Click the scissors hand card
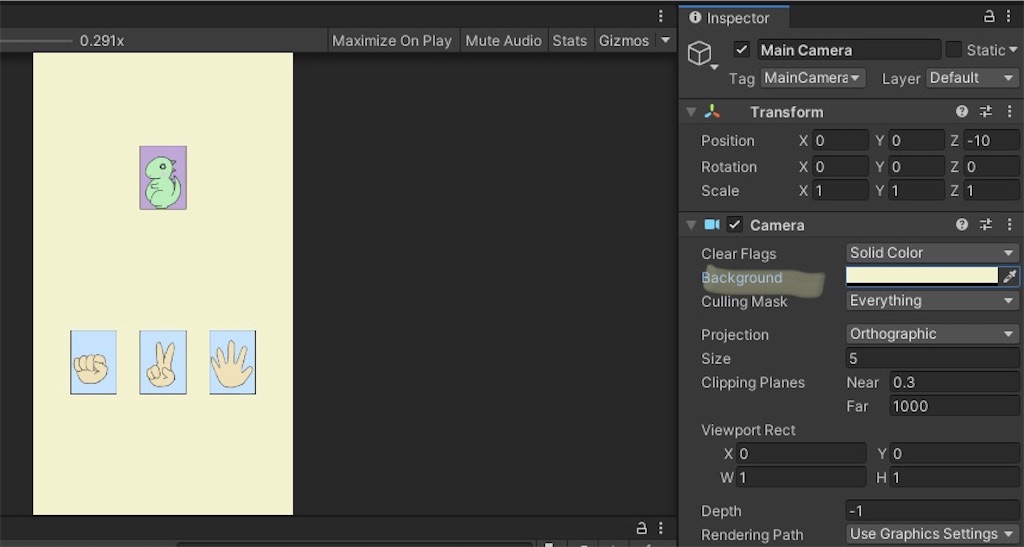 point(163,362)
